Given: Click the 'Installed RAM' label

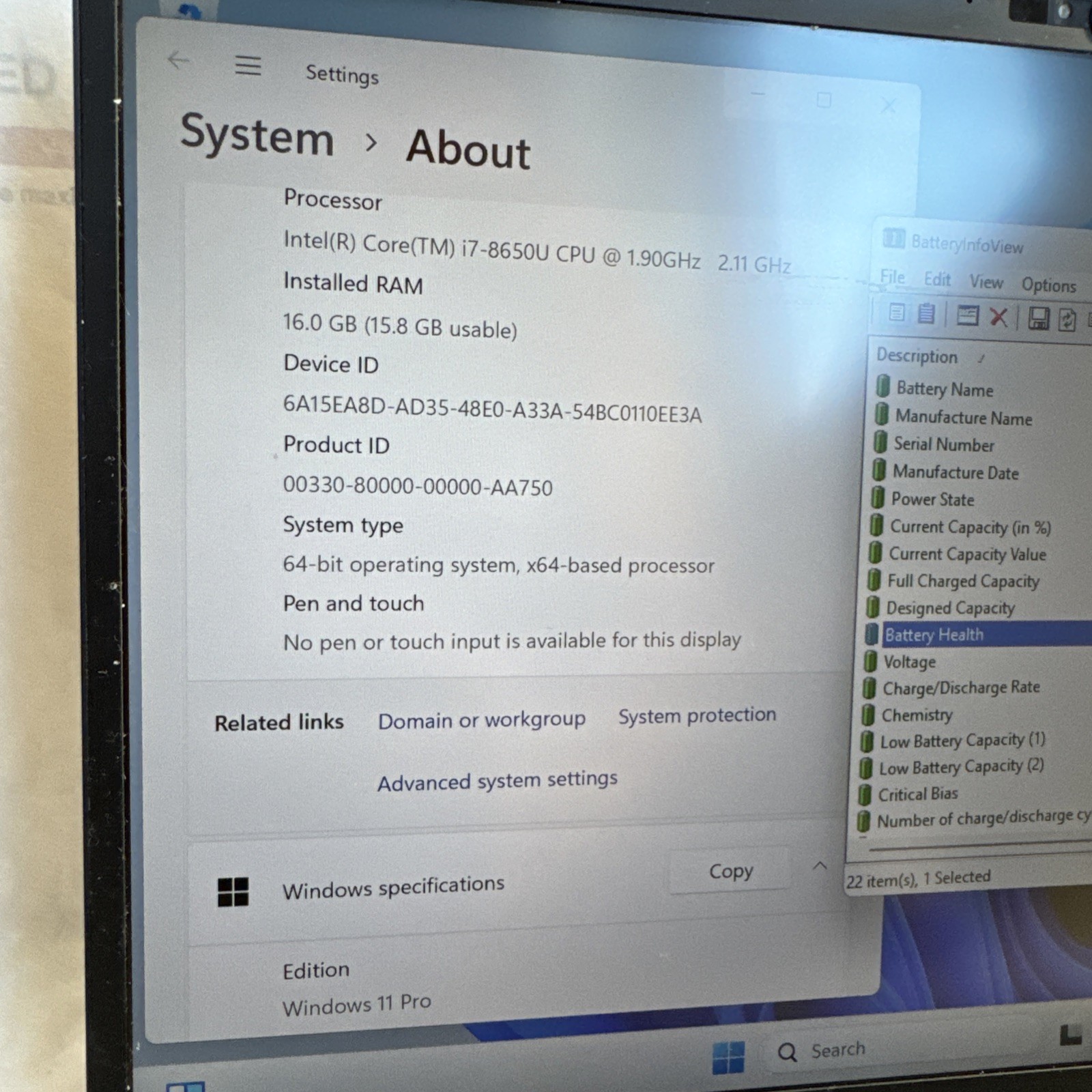Looking at the screenshot, I should tap(353, 283).
